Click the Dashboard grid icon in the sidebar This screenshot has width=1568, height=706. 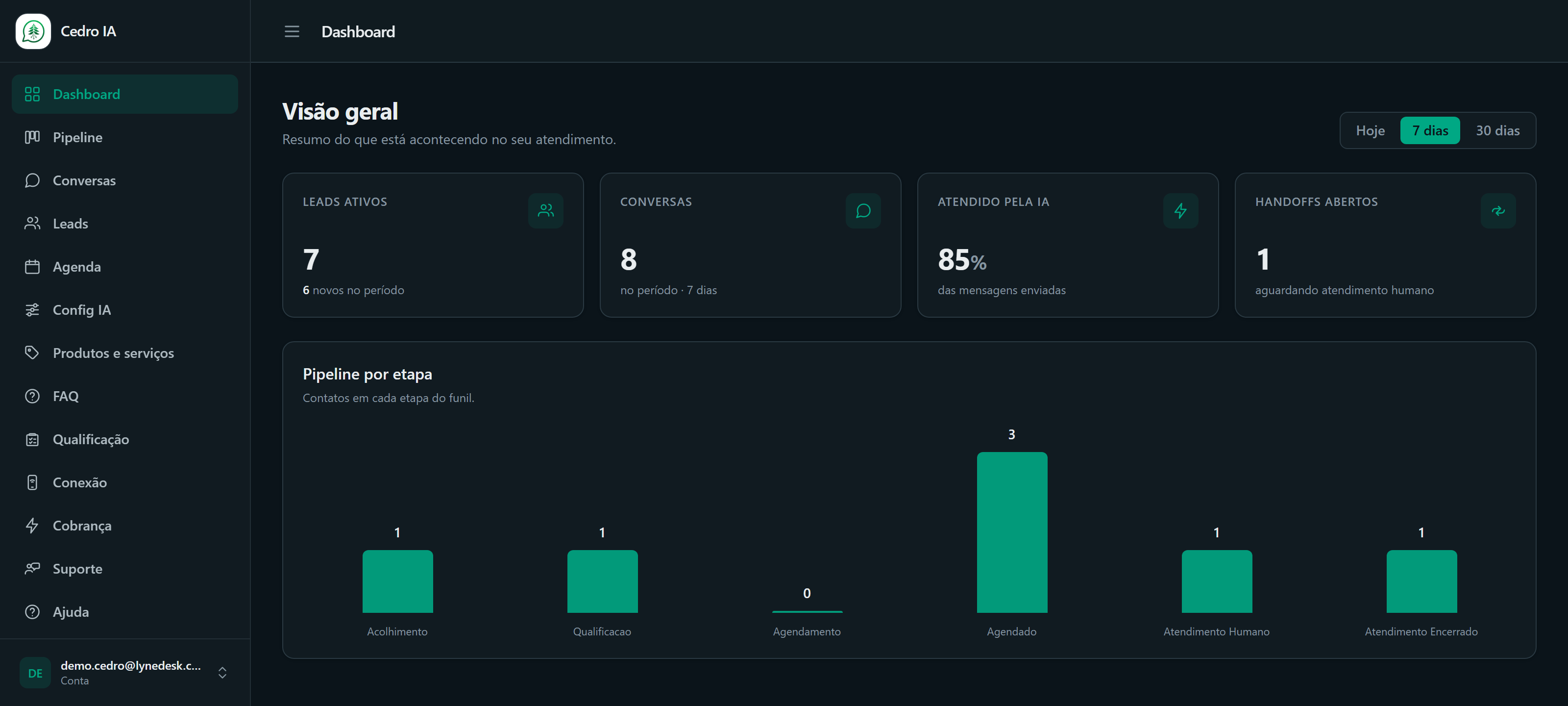click(32, 94)
